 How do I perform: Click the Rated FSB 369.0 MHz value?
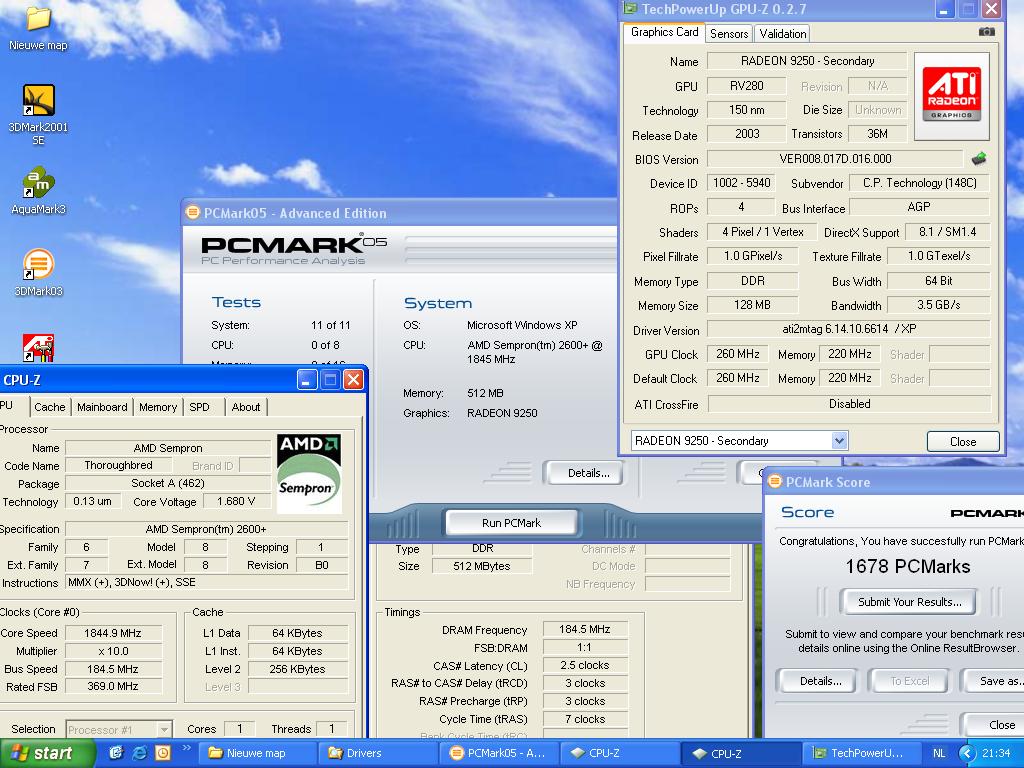pos(113,686)
